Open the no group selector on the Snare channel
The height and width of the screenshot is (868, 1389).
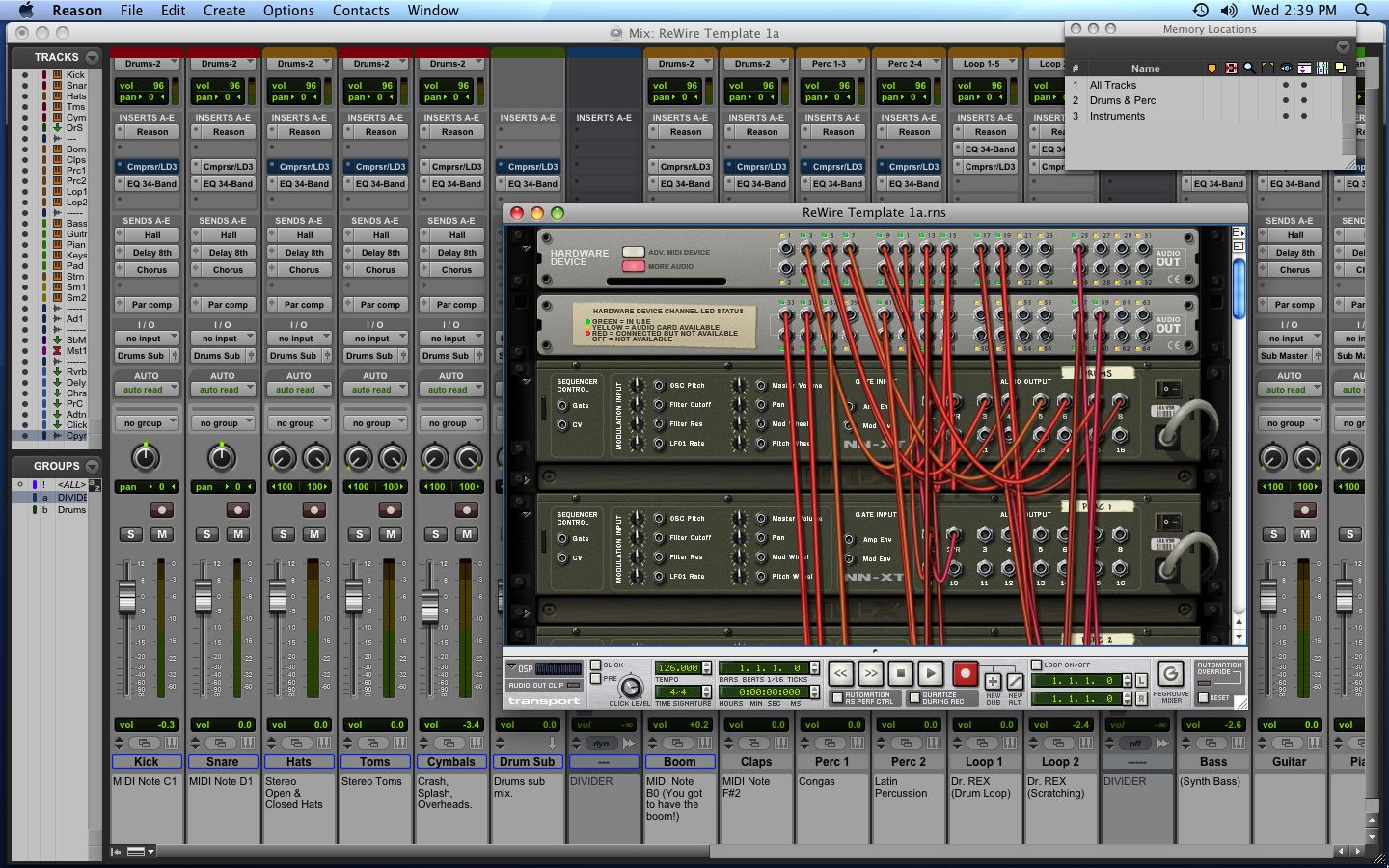click(223, 421)
